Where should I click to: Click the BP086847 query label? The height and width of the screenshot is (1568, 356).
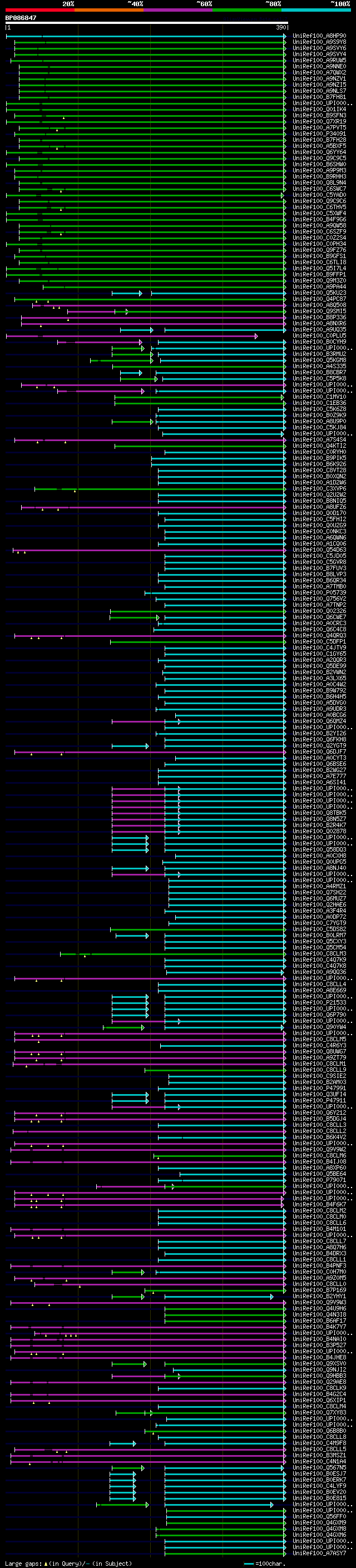pyautogui.click(x=21, y=18)
